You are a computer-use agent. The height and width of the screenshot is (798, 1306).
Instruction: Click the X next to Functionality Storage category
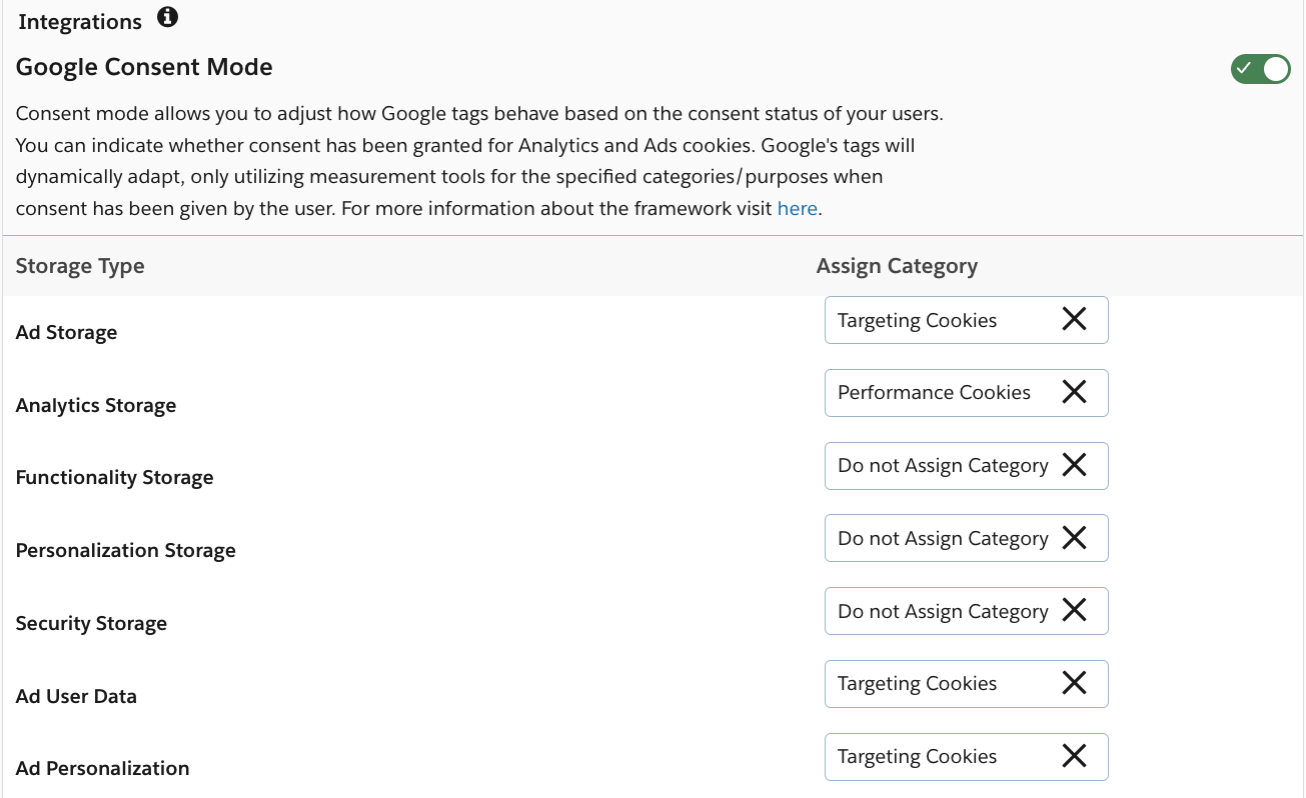point(1074,465)
